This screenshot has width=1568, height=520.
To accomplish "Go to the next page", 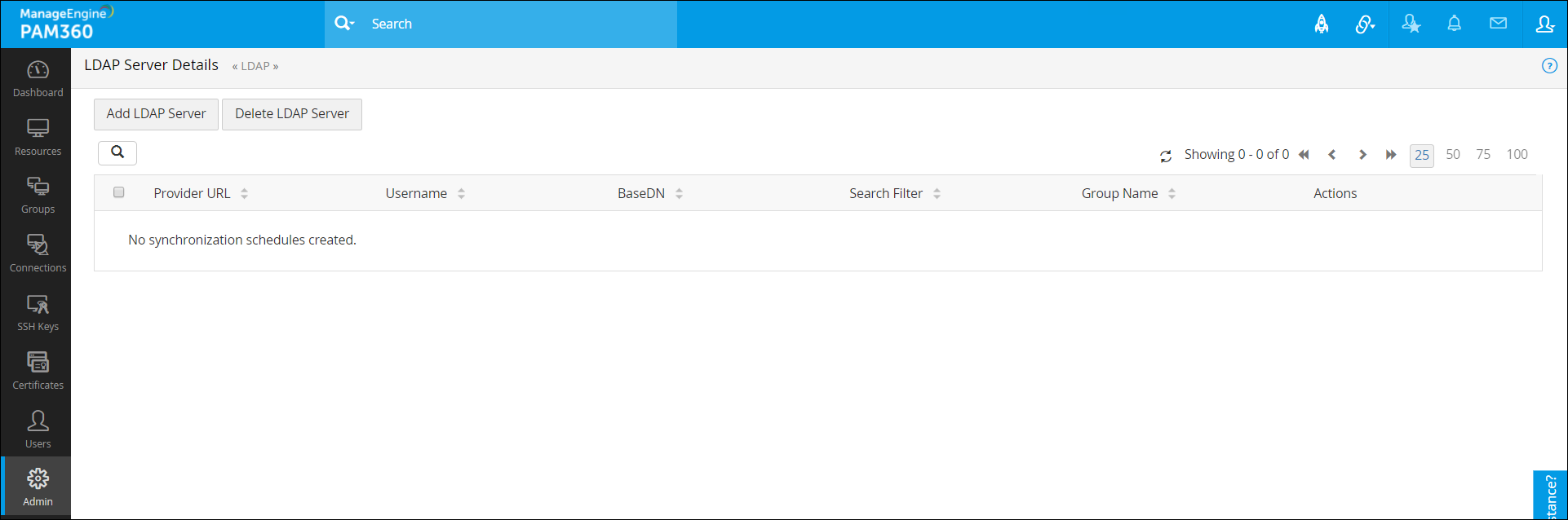I will (1362, 155).
